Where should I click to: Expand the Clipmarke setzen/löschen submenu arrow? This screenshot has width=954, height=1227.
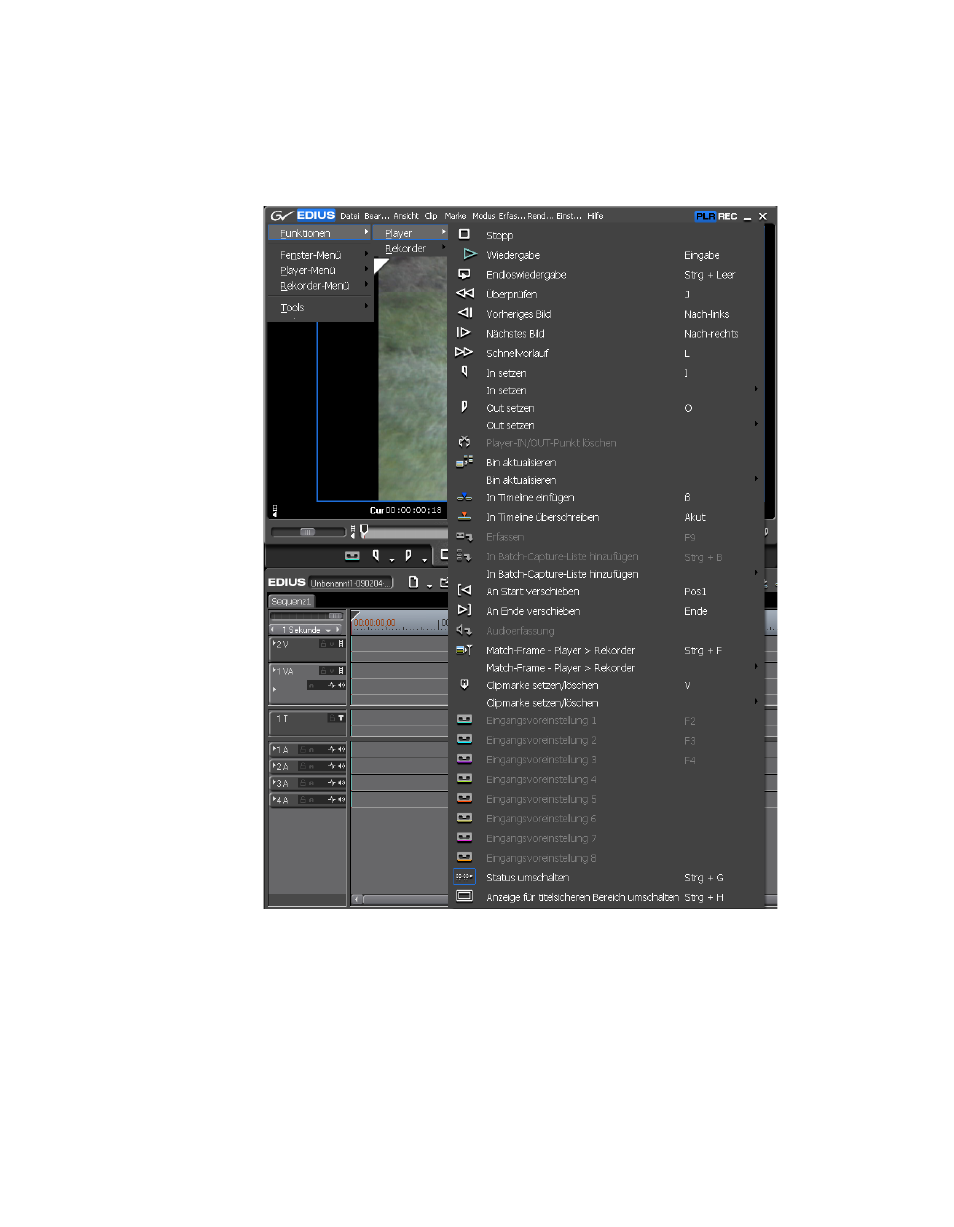click(756, 702)
